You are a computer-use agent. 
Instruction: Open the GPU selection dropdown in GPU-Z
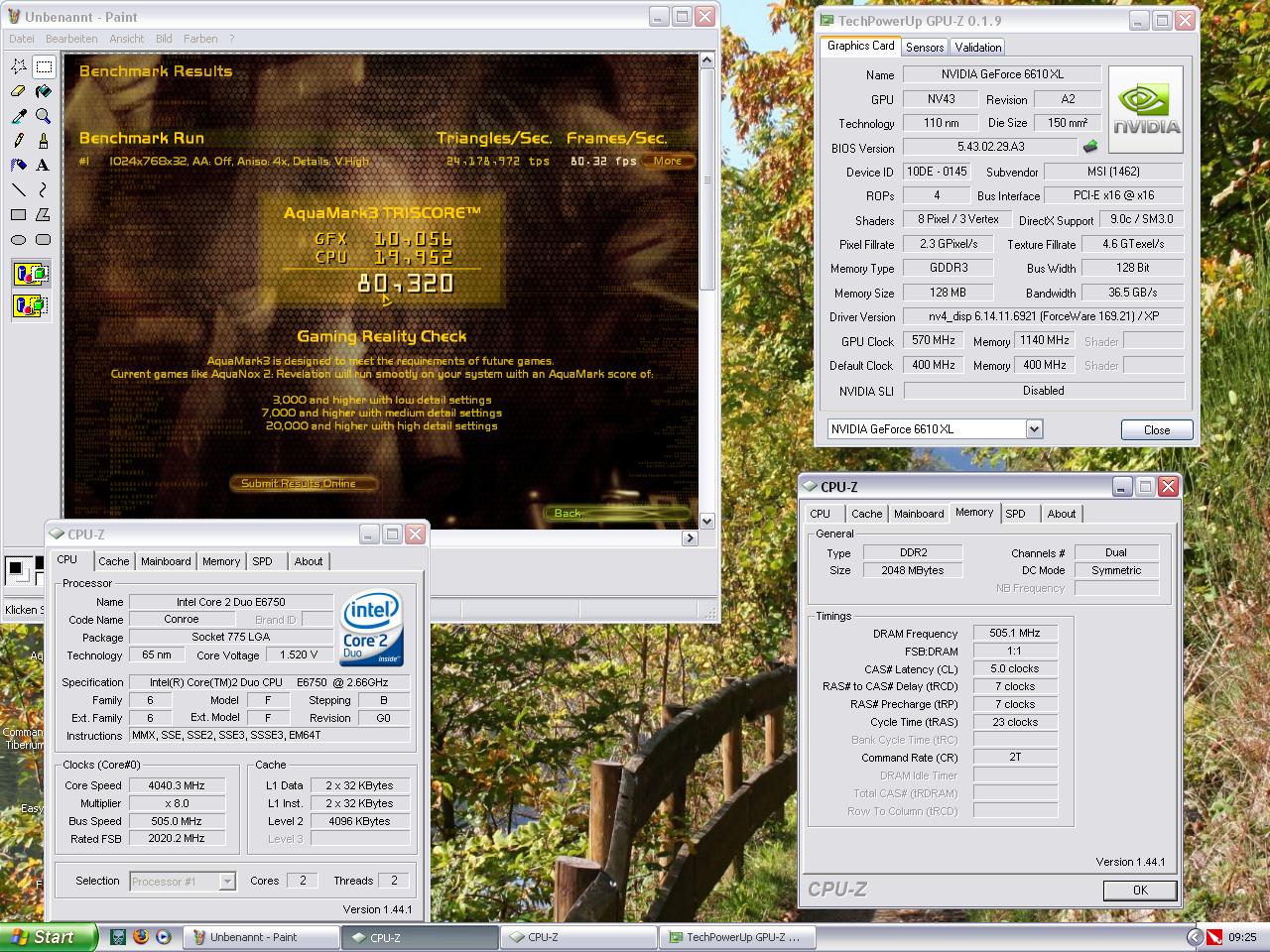(x=1034, y=429)
